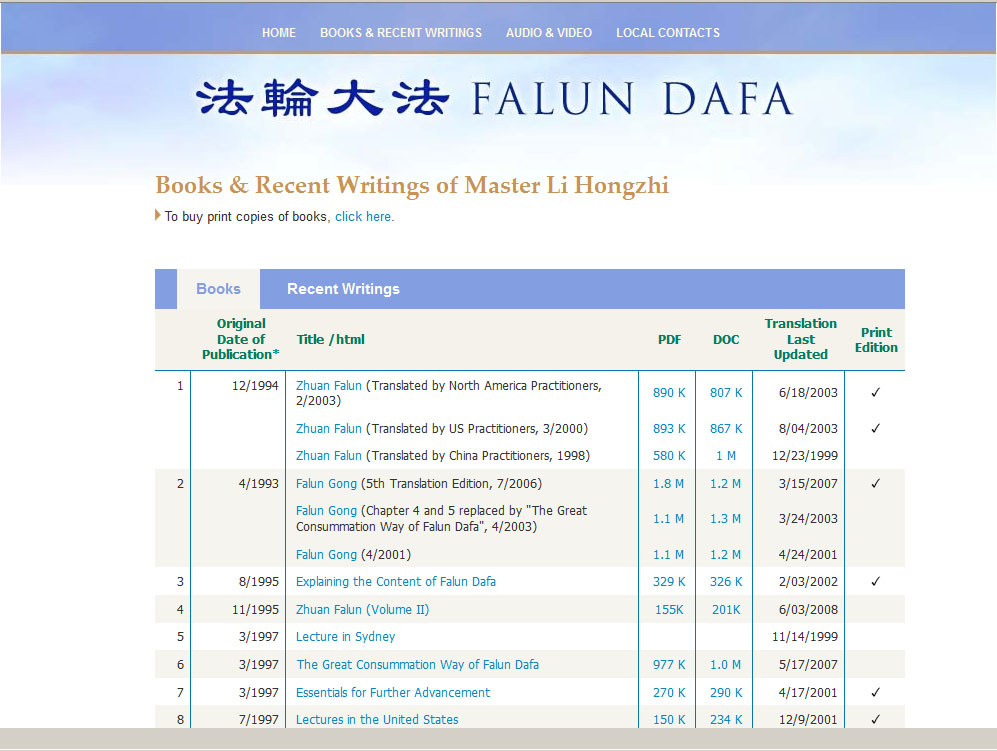Select the 'Translation Last Updated' column header

point(801,339)
